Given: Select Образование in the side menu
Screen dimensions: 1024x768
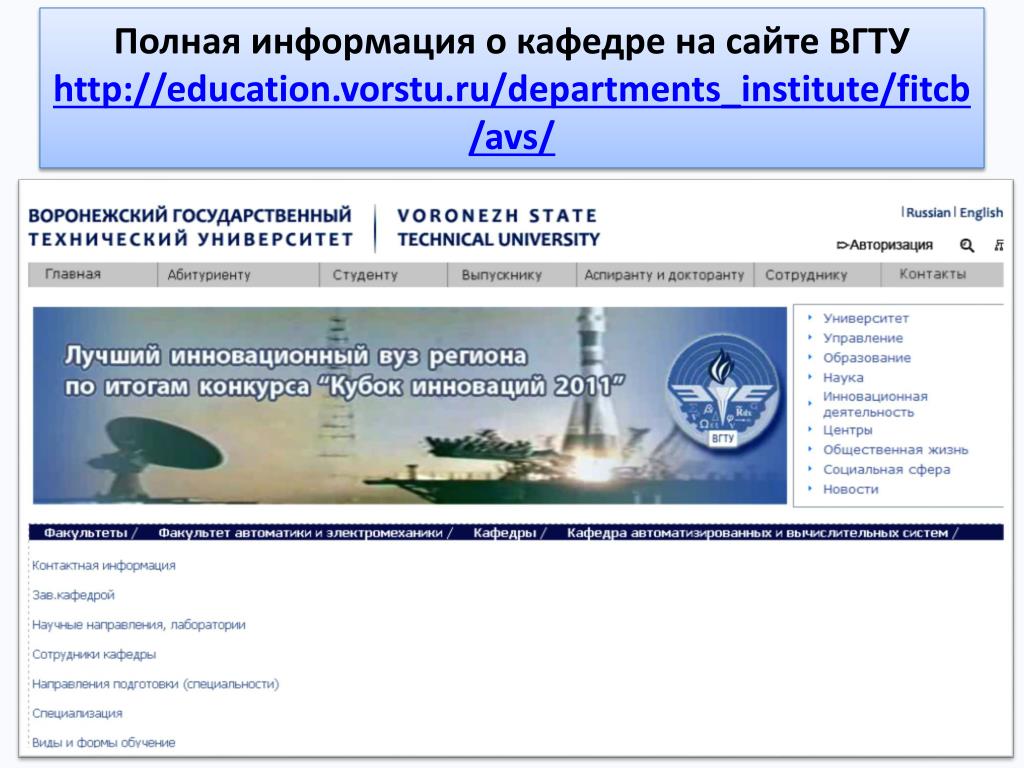Looking at the screenshot, I should coord(867,357).
